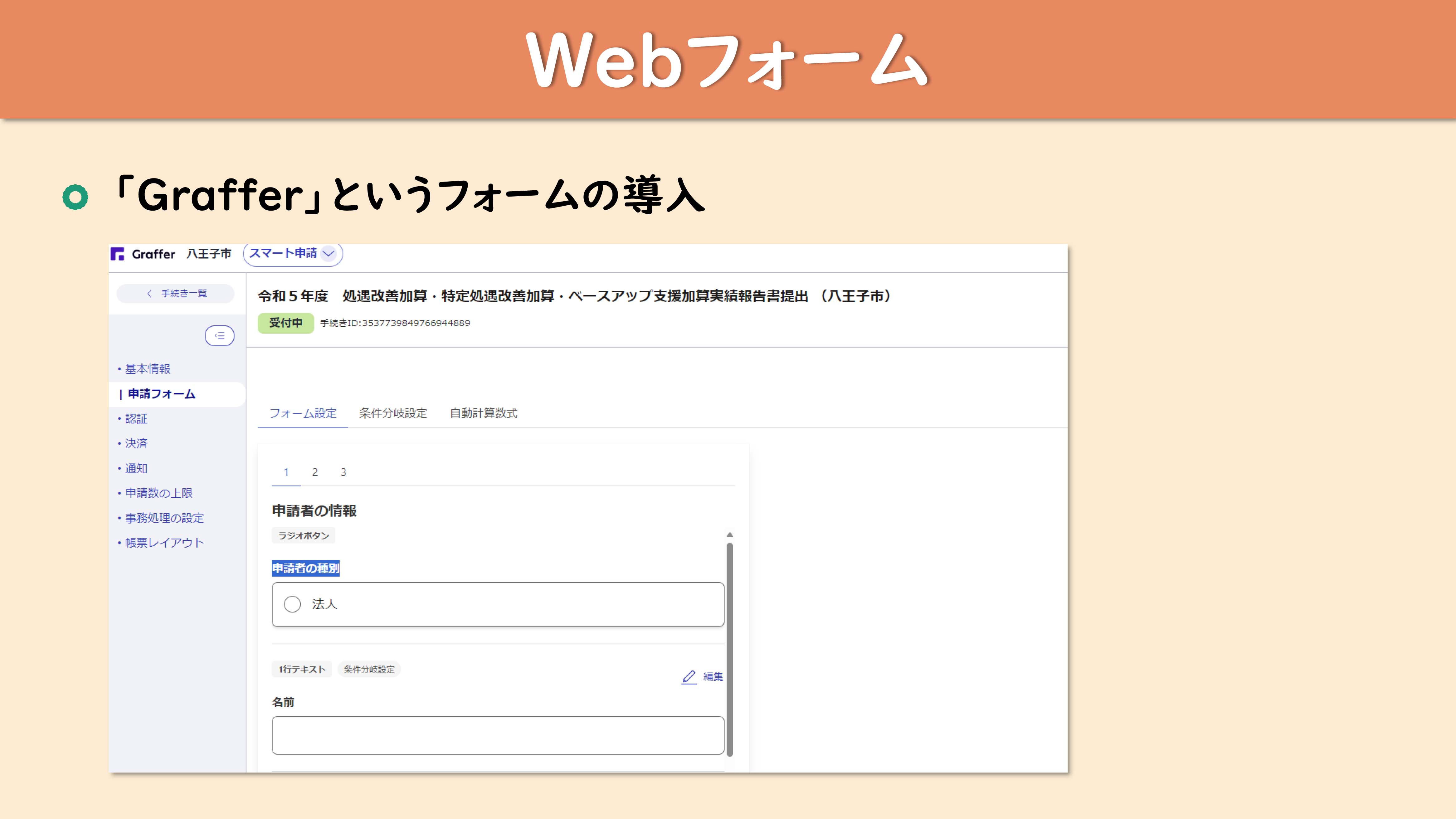Viewport: 1456px width, 819px height.
Task: Click the form preview vertical scrollbar
Action: (x=730, y=650)
